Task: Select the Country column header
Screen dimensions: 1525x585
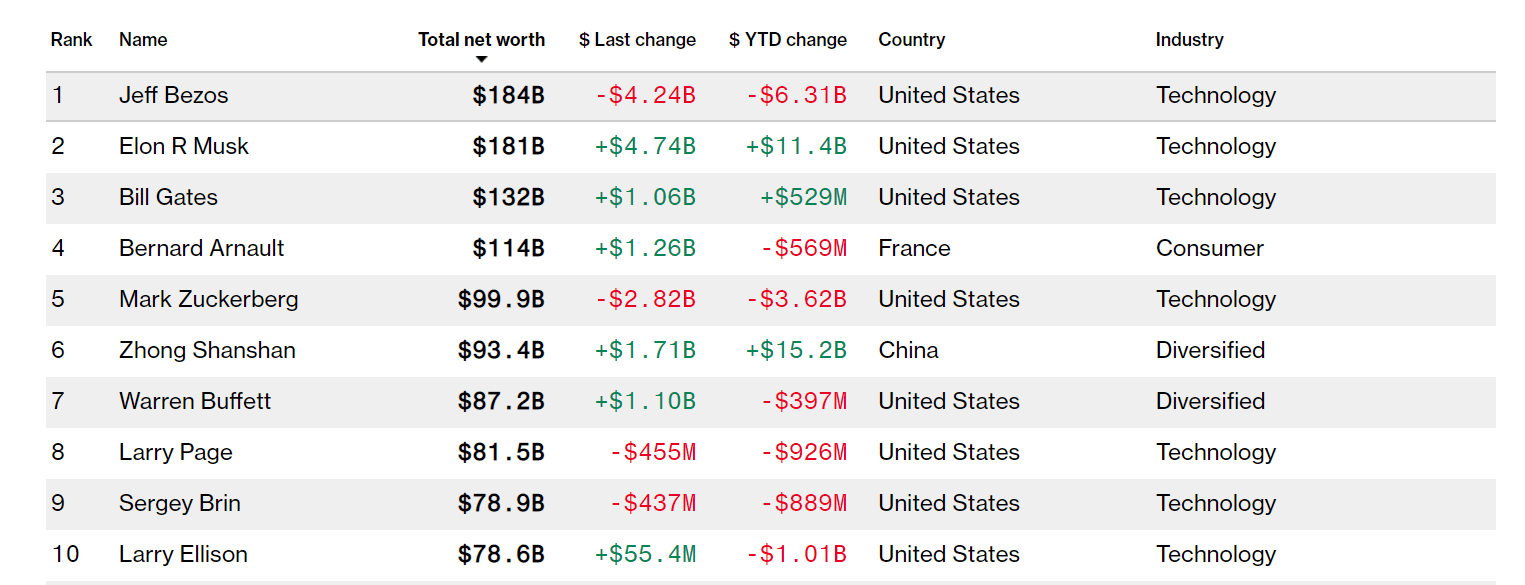Action: (x=911, y=40)
